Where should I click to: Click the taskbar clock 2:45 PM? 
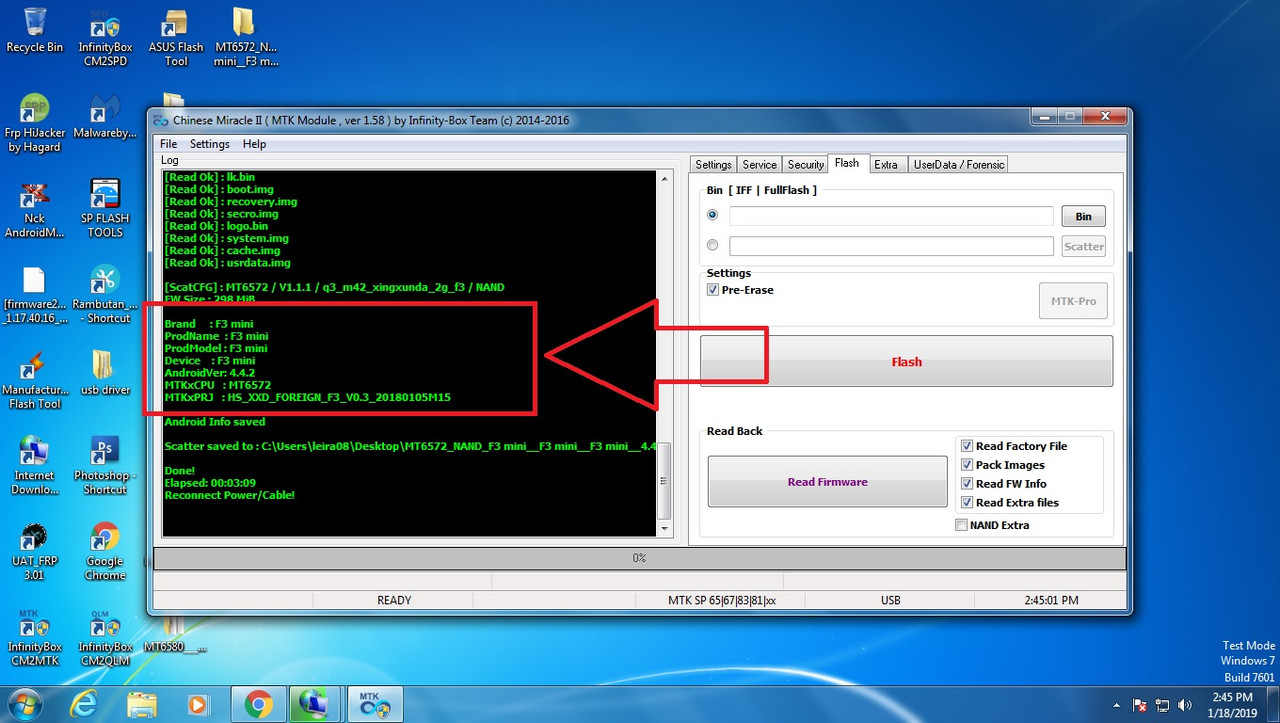pyautogui.click(x=1231, y=705)
